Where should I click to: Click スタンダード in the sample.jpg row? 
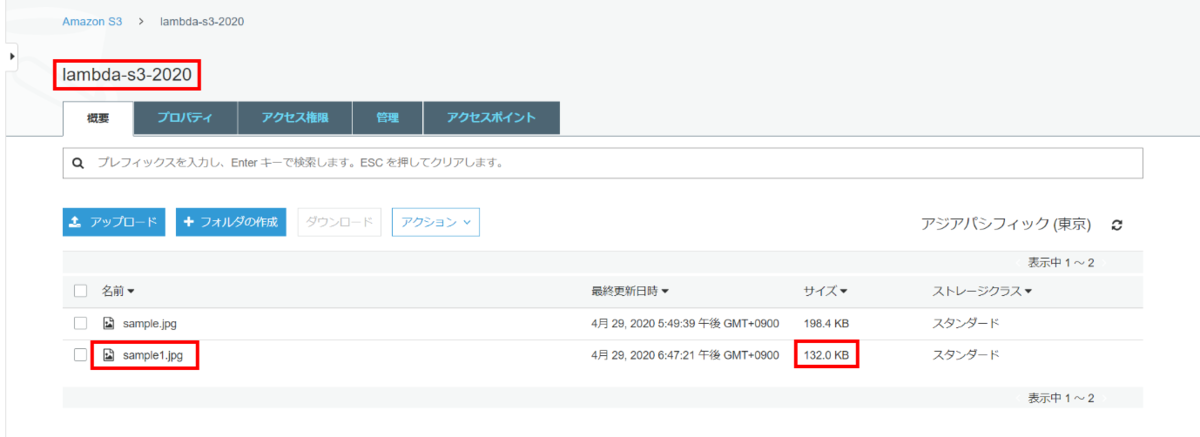point(966,324)
